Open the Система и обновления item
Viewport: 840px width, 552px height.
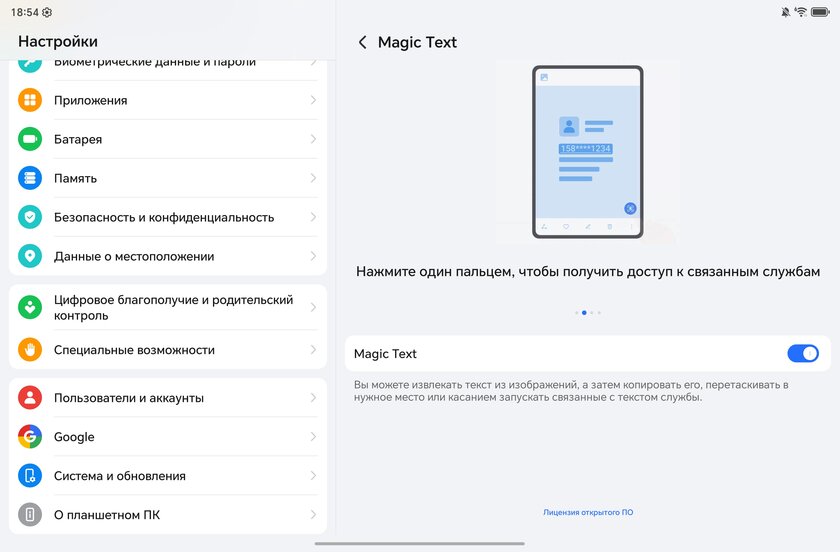(168, 476)
